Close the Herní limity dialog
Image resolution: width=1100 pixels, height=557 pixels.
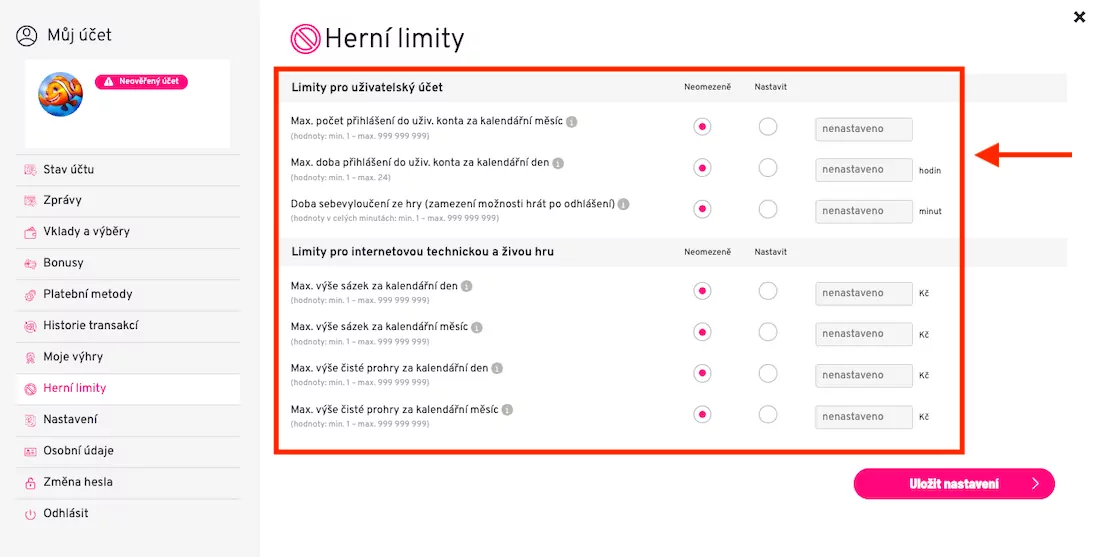1079,17
